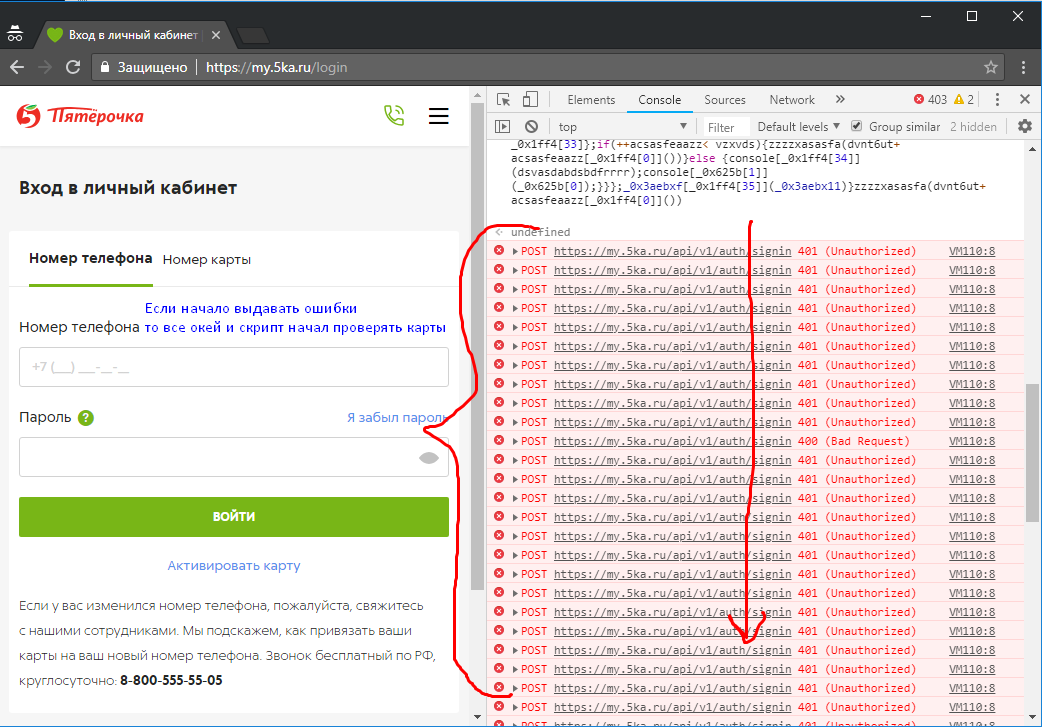The image size is (1042, 727).
Task: Switch to the Elements tab
Action: pos(591,100)
